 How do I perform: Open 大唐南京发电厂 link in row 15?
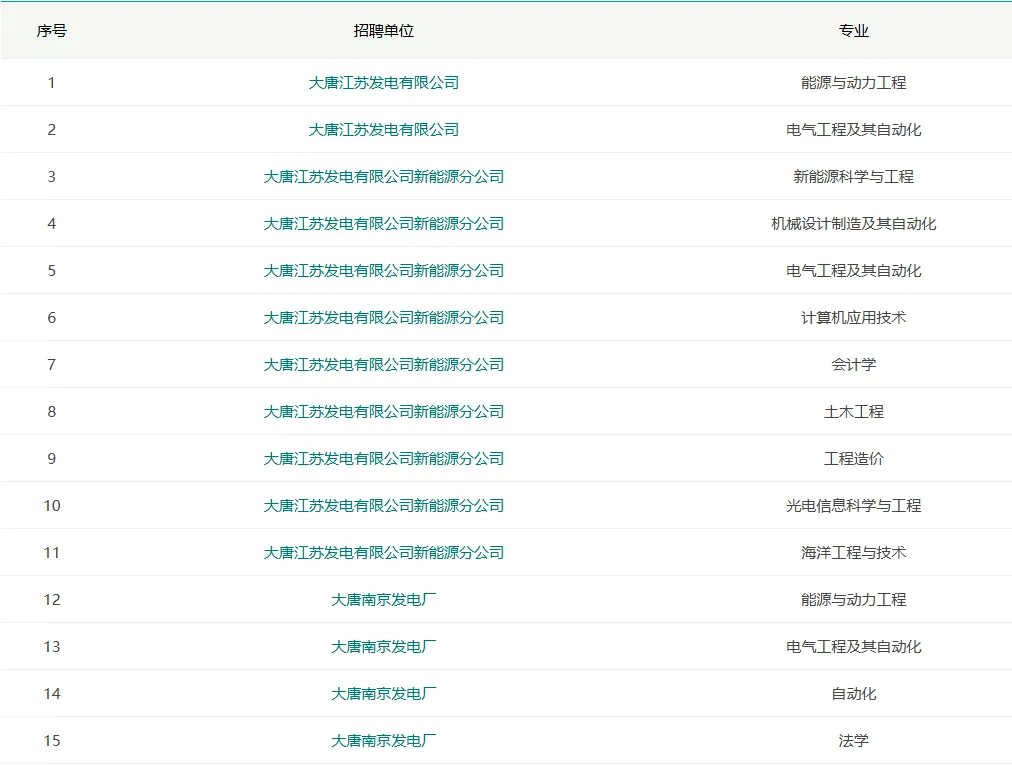(x=383, y=740)
